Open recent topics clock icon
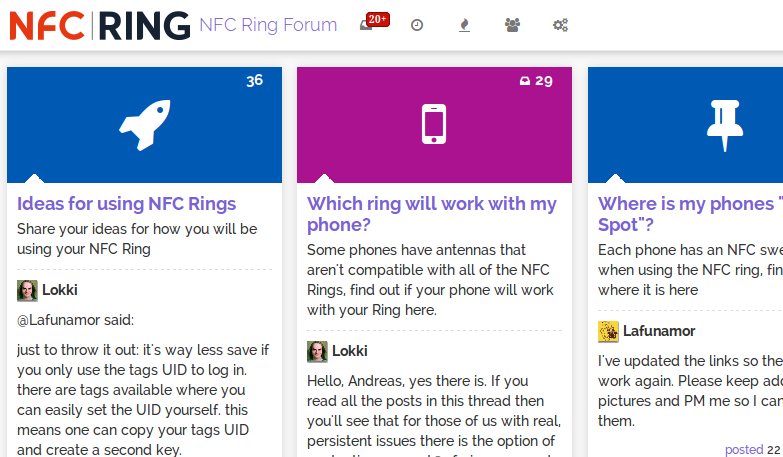Viewport: 783px width, 457px height. (417, 25)
